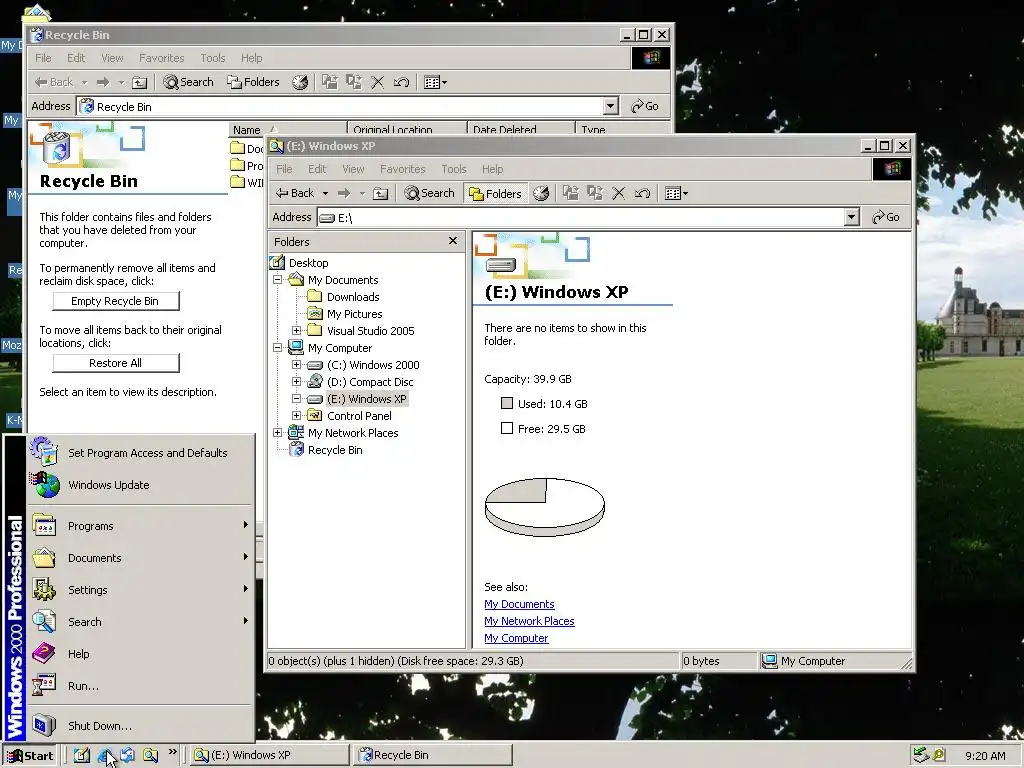Image resolution: width=1024 pixels, height=768 pixels.
Task: Click the Empty Recycle Bin button
Action: [x=116, y=300]
